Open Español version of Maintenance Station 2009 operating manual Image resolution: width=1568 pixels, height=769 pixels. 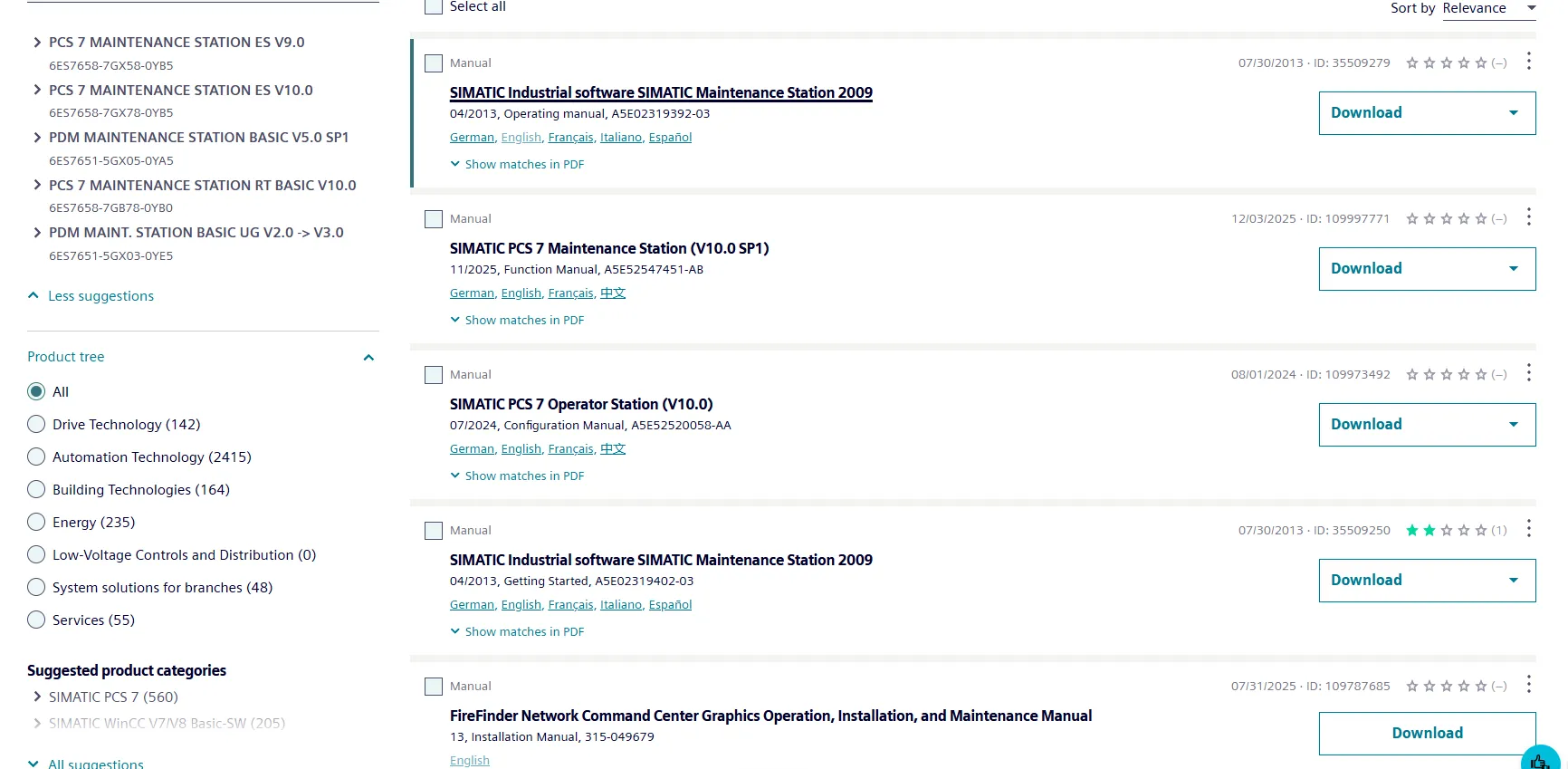point(670,138)
